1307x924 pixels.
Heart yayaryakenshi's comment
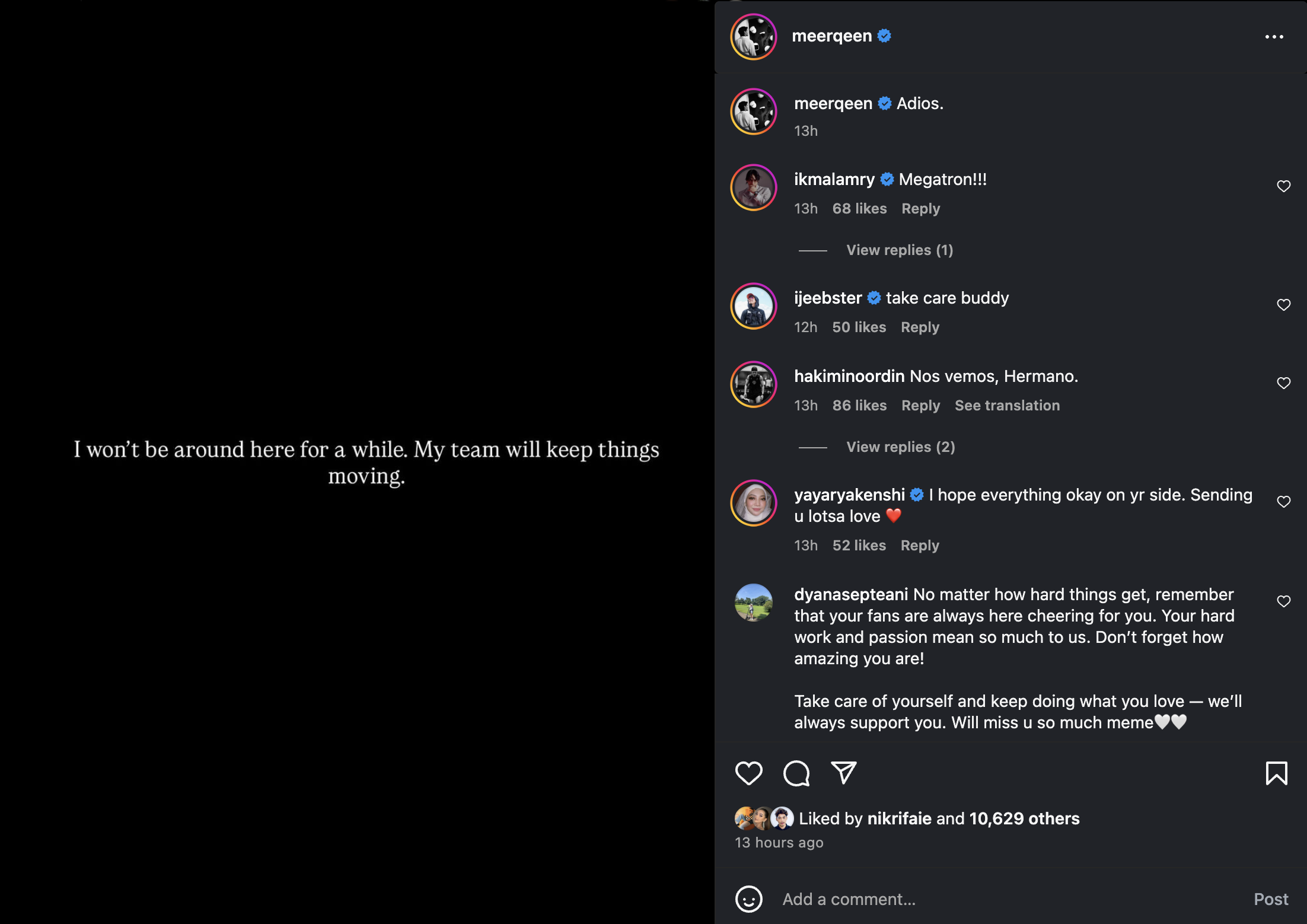[1283, 502]
